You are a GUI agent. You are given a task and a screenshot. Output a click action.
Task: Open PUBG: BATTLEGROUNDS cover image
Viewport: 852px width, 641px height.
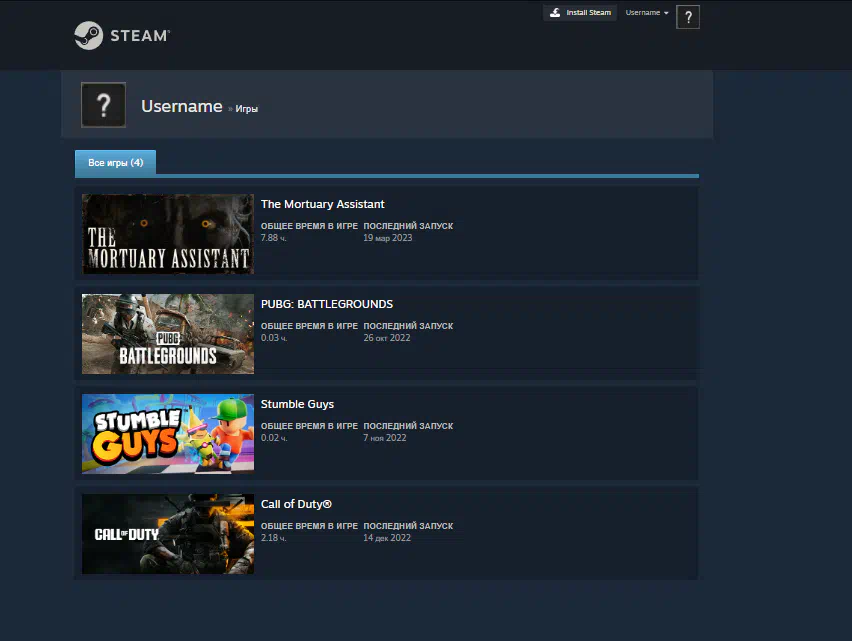pos(168,334)
